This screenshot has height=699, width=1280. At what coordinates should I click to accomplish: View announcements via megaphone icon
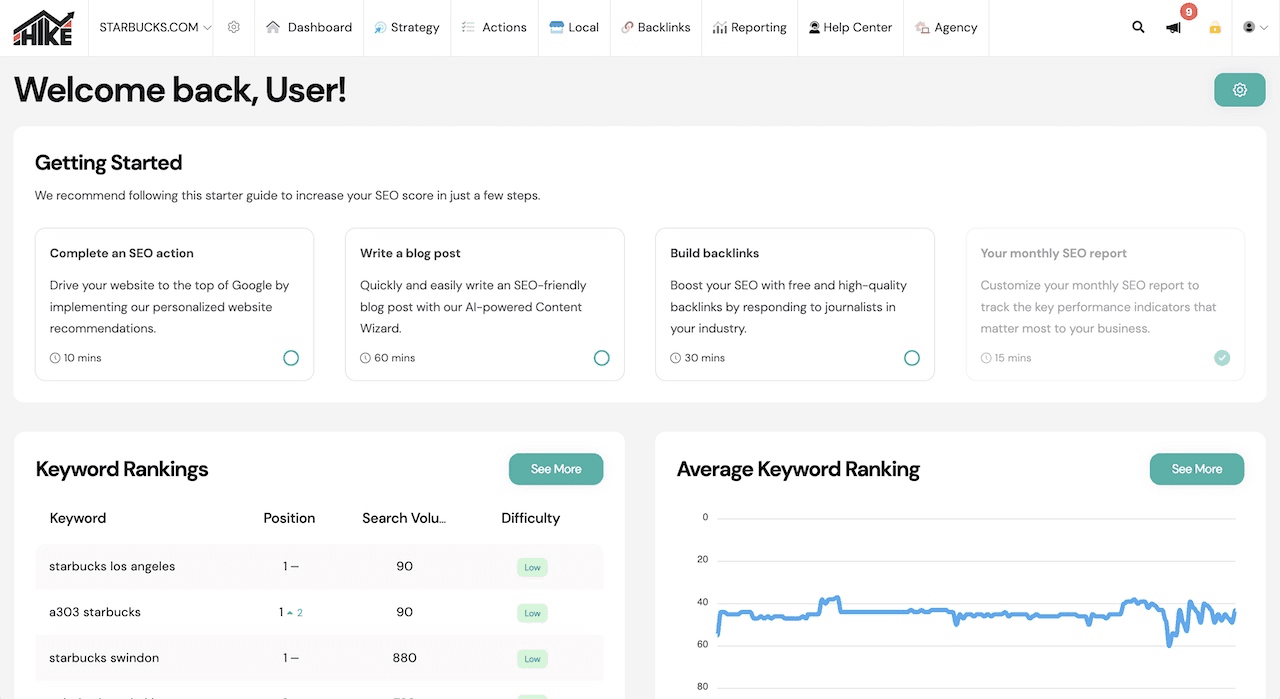[x=1174, y=28]
